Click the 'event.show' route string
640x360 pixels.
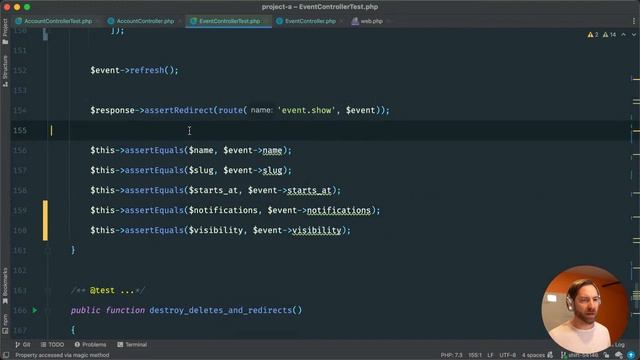point(307,110)
